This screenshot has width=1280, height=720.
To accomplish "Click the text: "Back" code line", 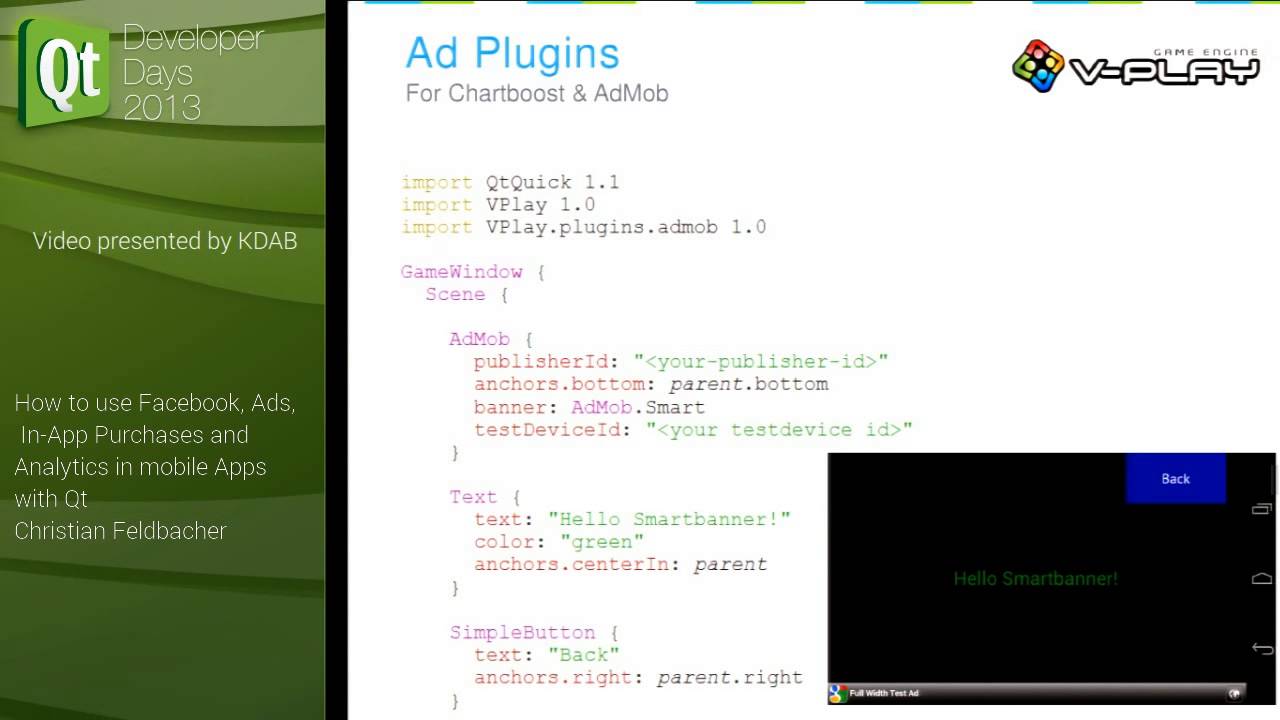I will pyautogui.click(x=547, y=654).
